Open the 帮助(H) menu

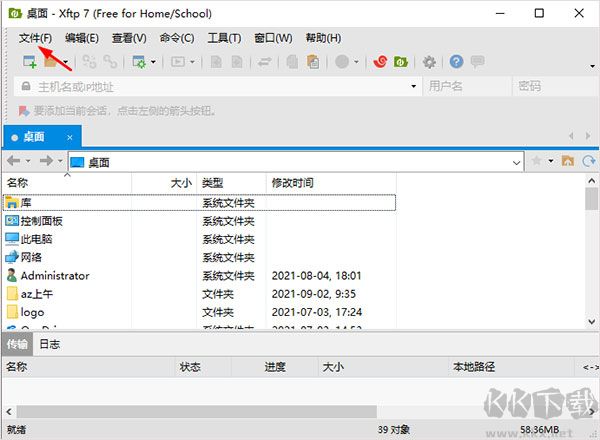click(323, 38)
